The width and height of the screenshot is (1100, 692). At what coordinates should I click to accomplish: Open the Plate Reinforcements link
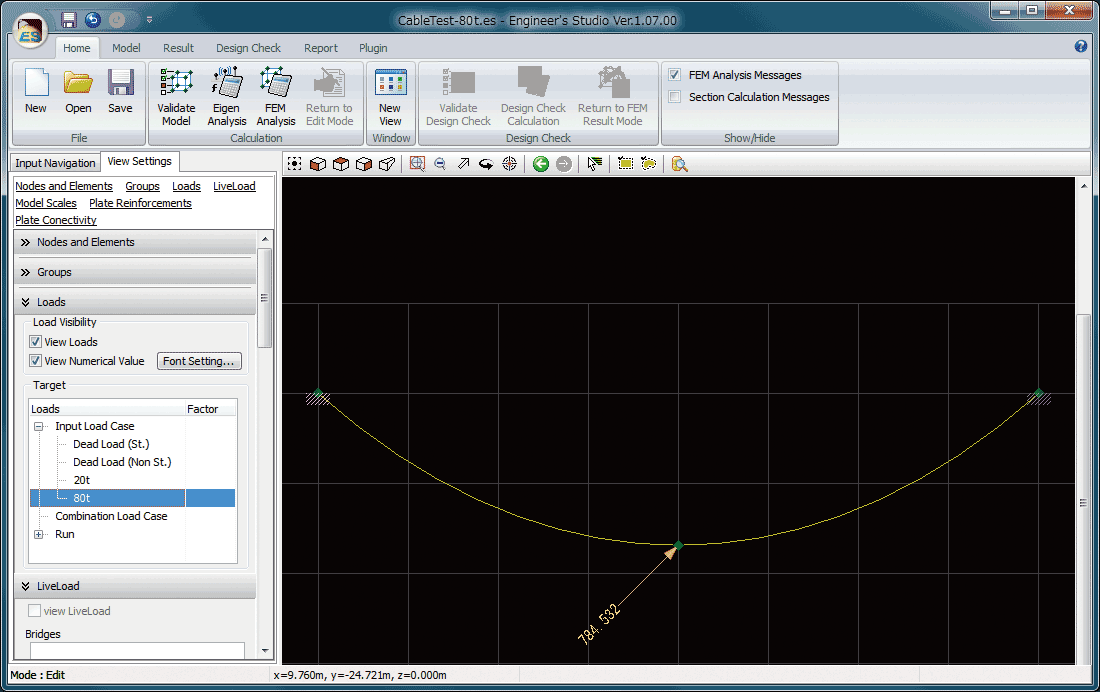(x=140, y=203)
